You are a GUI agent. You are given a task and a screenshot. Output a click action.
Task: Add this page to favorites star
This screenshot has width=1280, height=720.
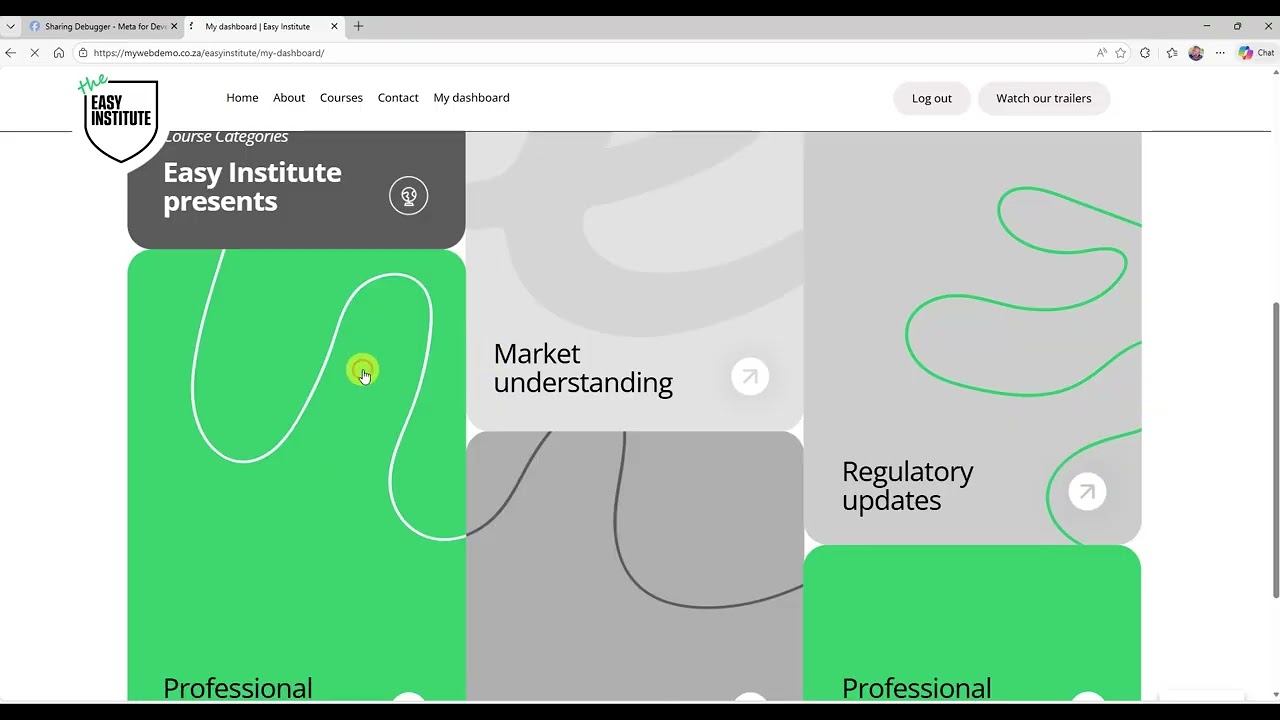tap(1121, 53)
